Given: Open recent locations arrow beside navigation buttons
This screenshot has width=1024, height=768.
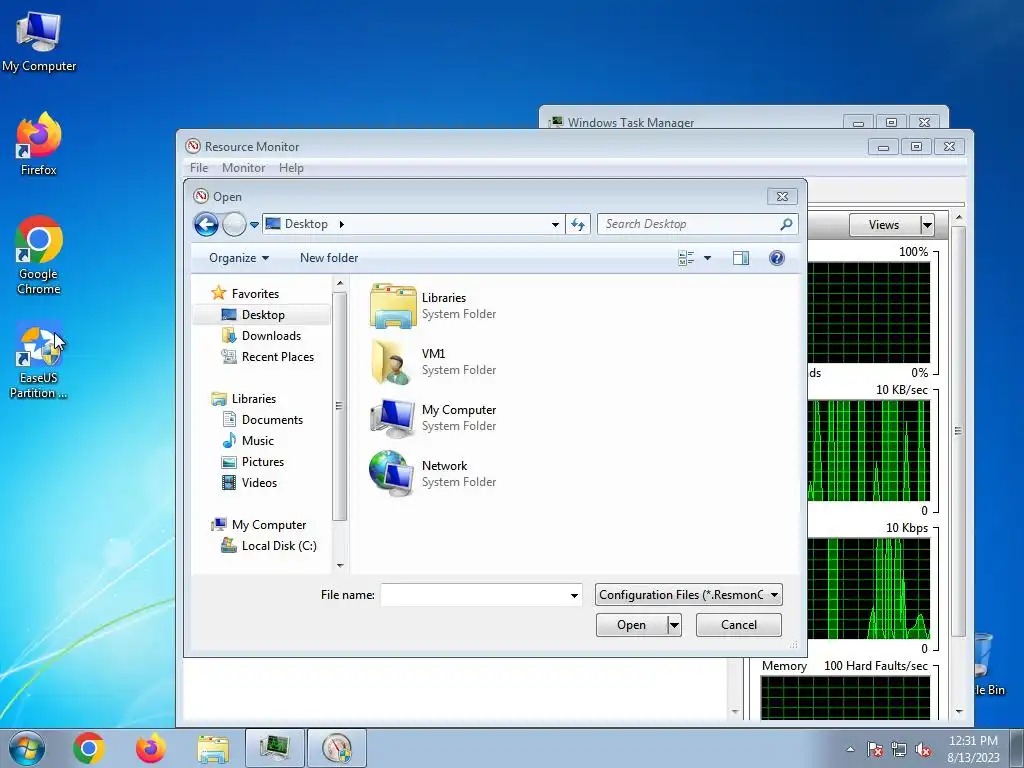Looking at the screenshot, I should [255, 225].
